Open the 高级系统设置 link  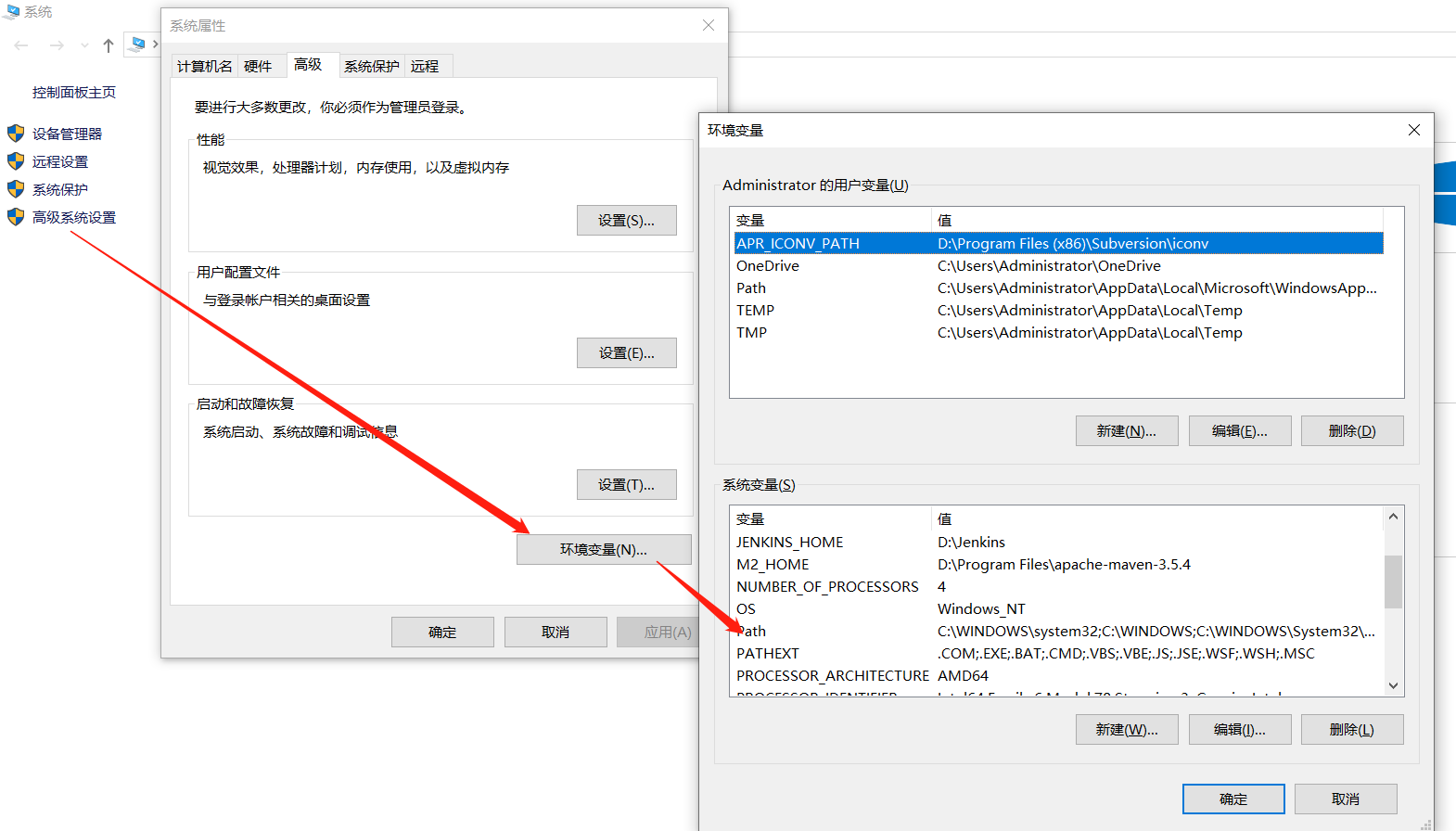(74, 217)
